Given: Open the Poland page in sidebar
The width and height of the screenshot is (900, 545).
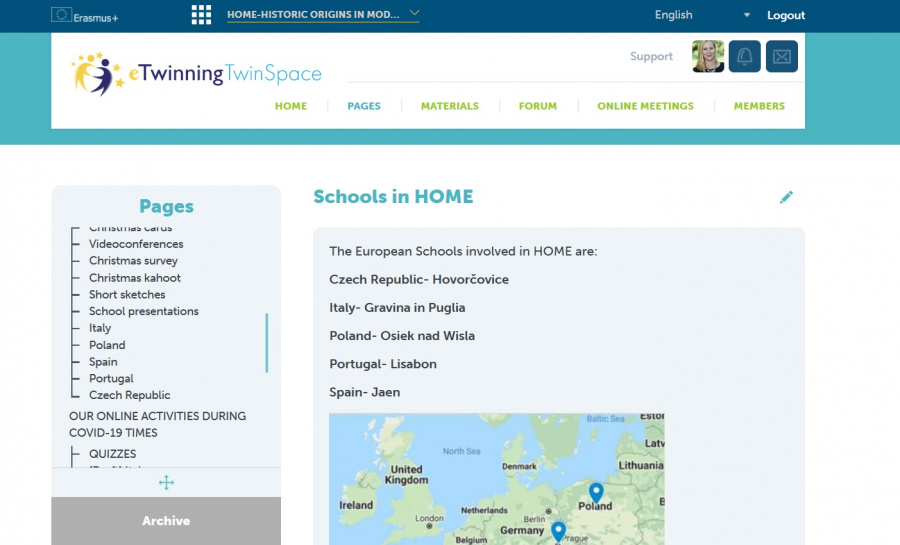Looking at the screenshot, I should (107, 345).
